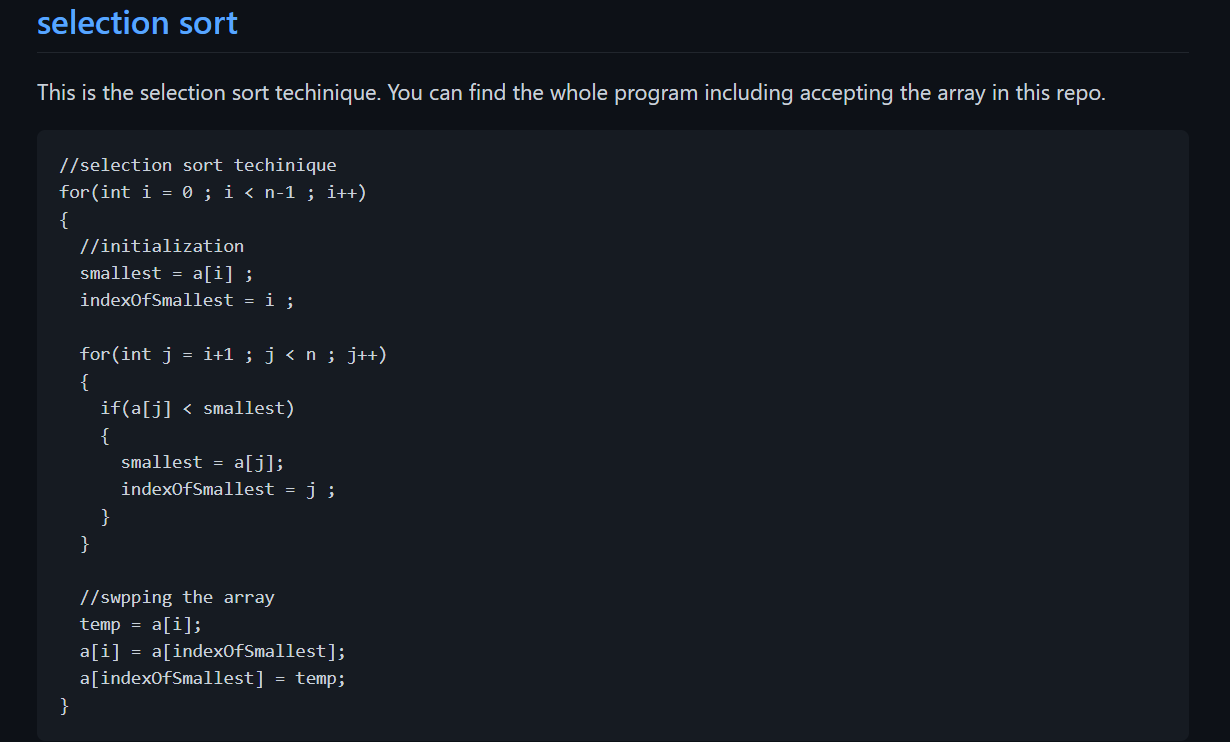The image size is (1230, 742).
Task: Click the "//swpping the array" comment
Action: [x=177, y=597]
